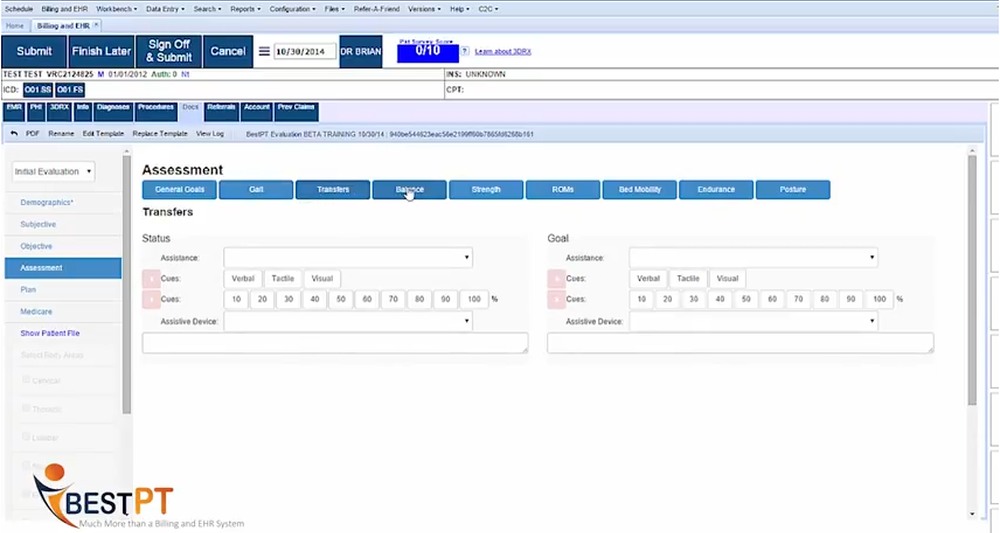This screenshot has height=533, width=1000.
Task: Open the Refer-A-Friend menu item
Action: pyautogui.click(x=376, y=9)
